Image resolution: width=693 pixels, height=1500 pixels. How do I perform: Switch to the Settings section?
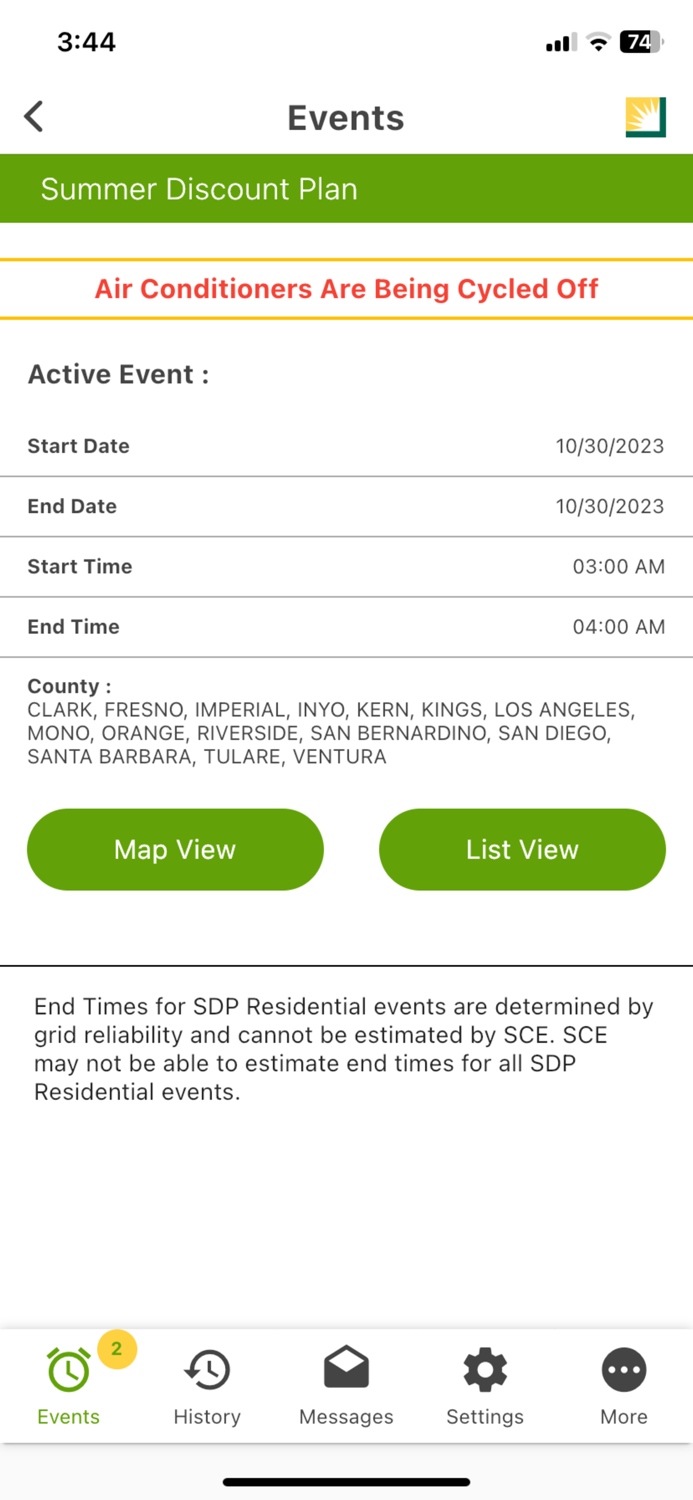click(485, 1386)
